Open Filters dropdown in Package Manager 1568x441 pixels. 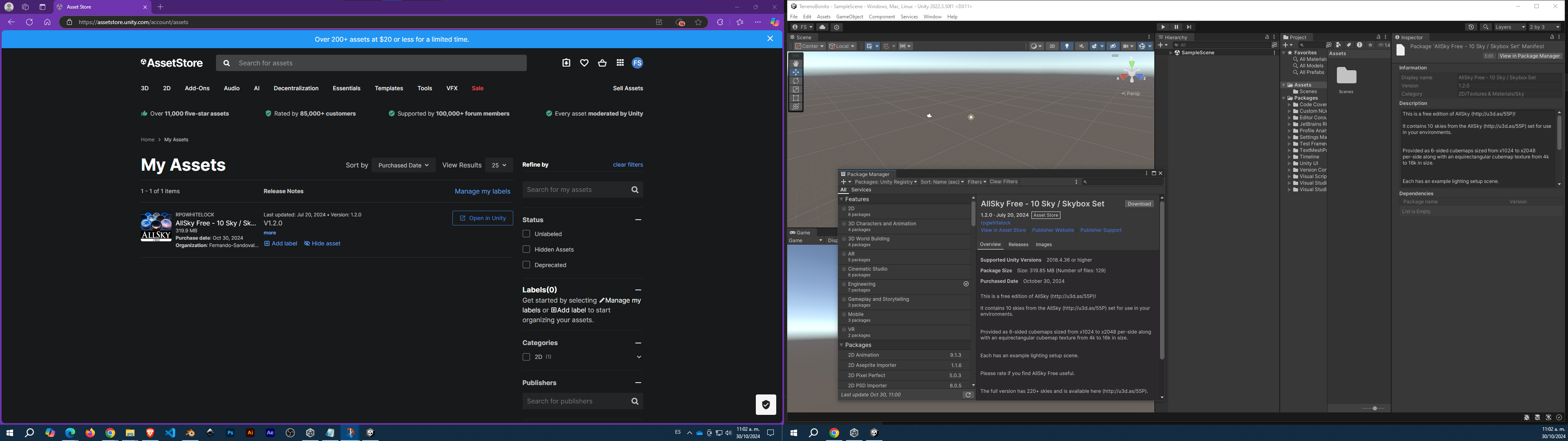976,182
